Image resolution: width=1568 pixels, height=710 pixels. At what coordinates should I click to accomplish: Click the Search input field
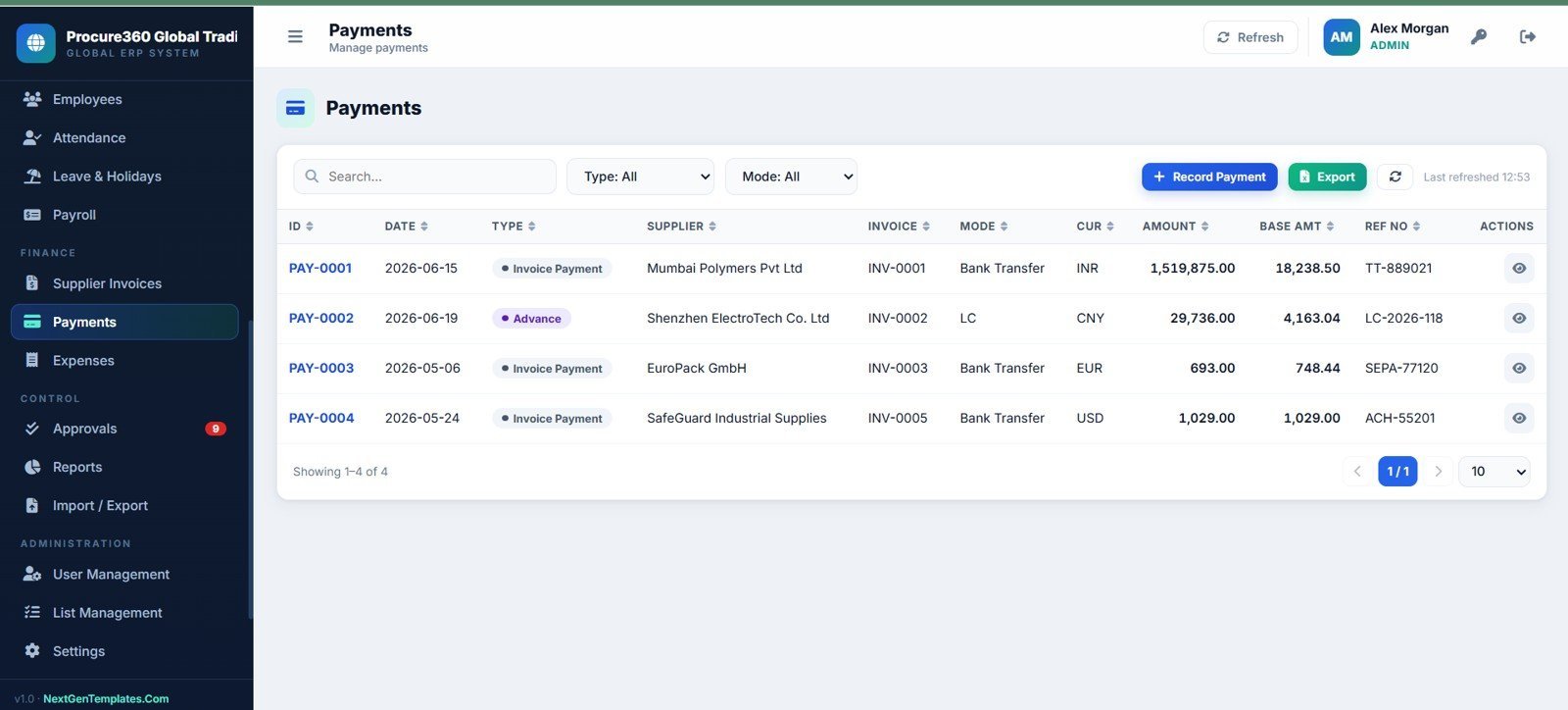click(x=424, y=177)
